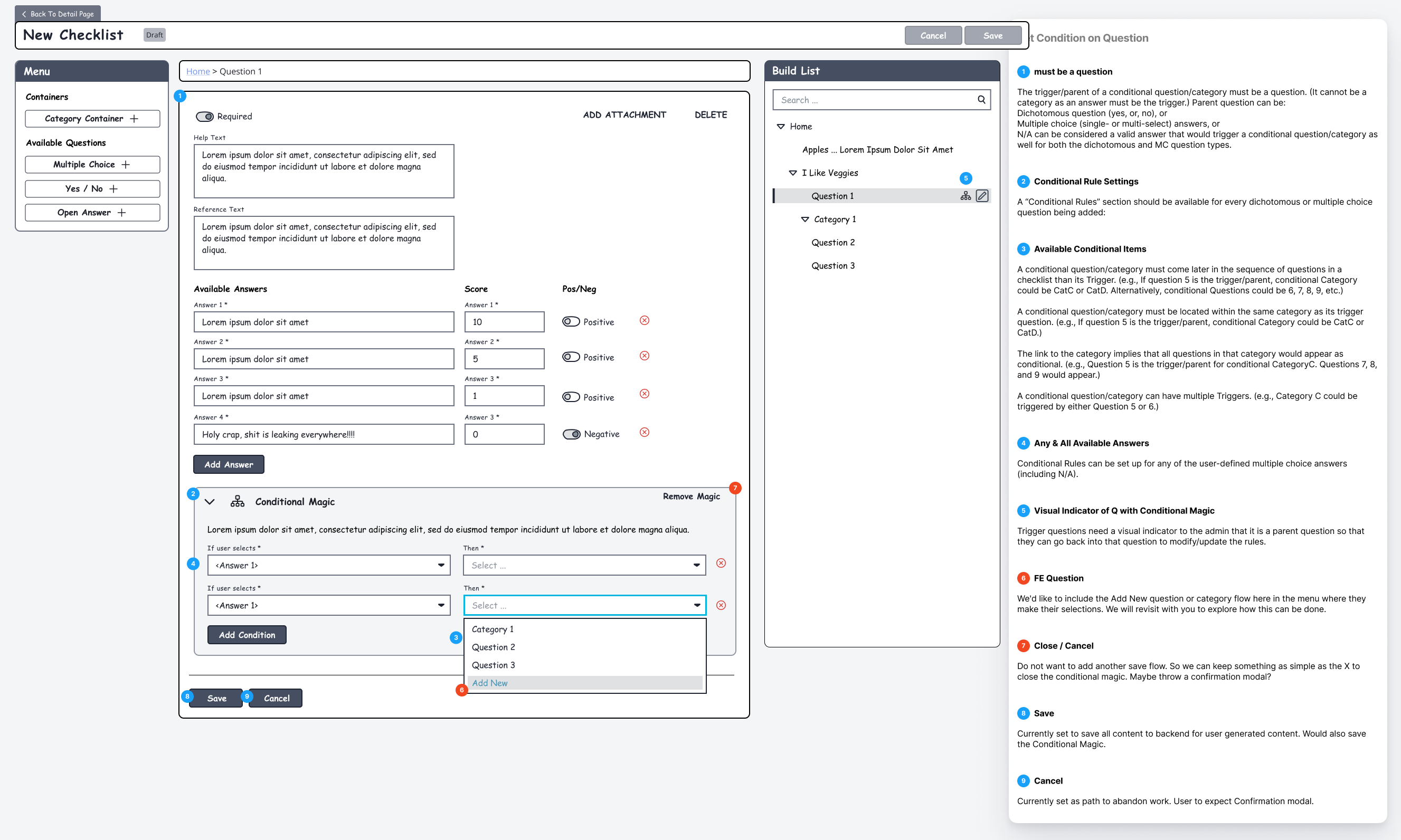Screen dimensions: 1401x840
Task: Add an Open Answer question
Action: click(x=92, y=212)
